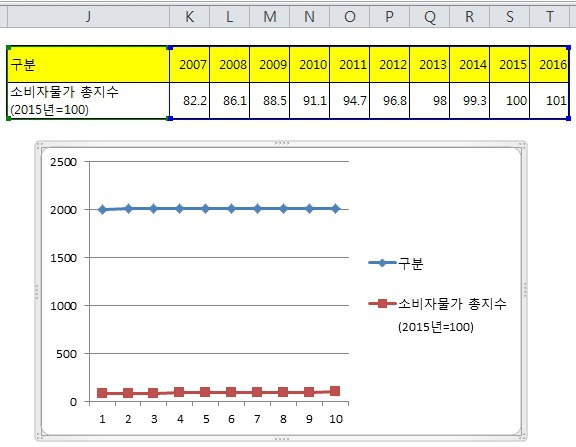Select column header N
The image size is (576, 447).
click(310, 17)
